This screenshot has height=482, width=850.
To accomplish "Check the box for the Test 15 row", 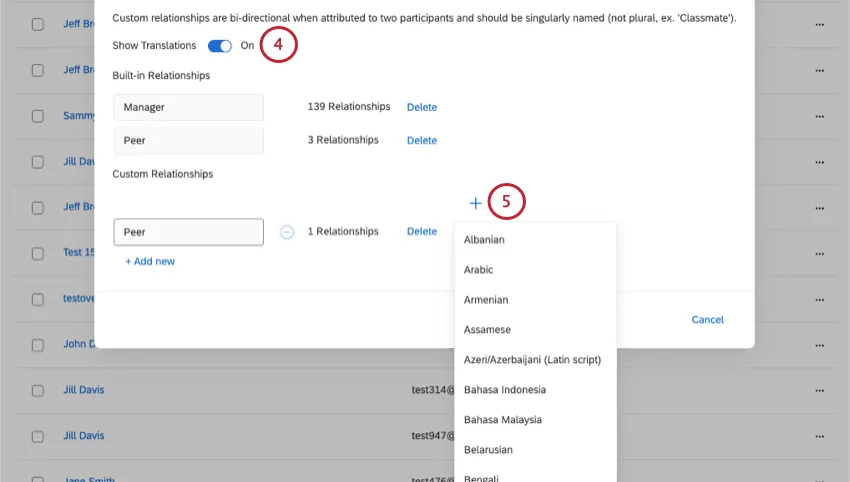I will click(x=37, y=254).
